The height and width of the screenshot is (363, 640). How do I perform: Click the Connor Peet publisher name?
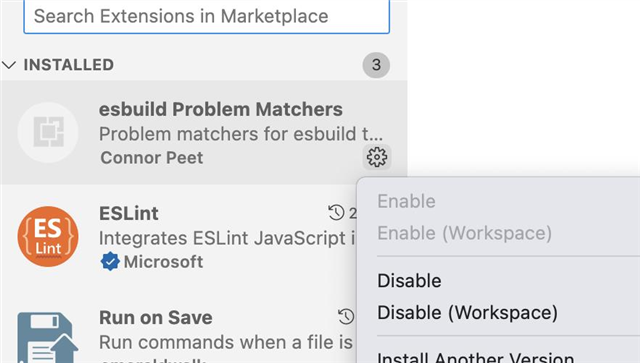152,158
